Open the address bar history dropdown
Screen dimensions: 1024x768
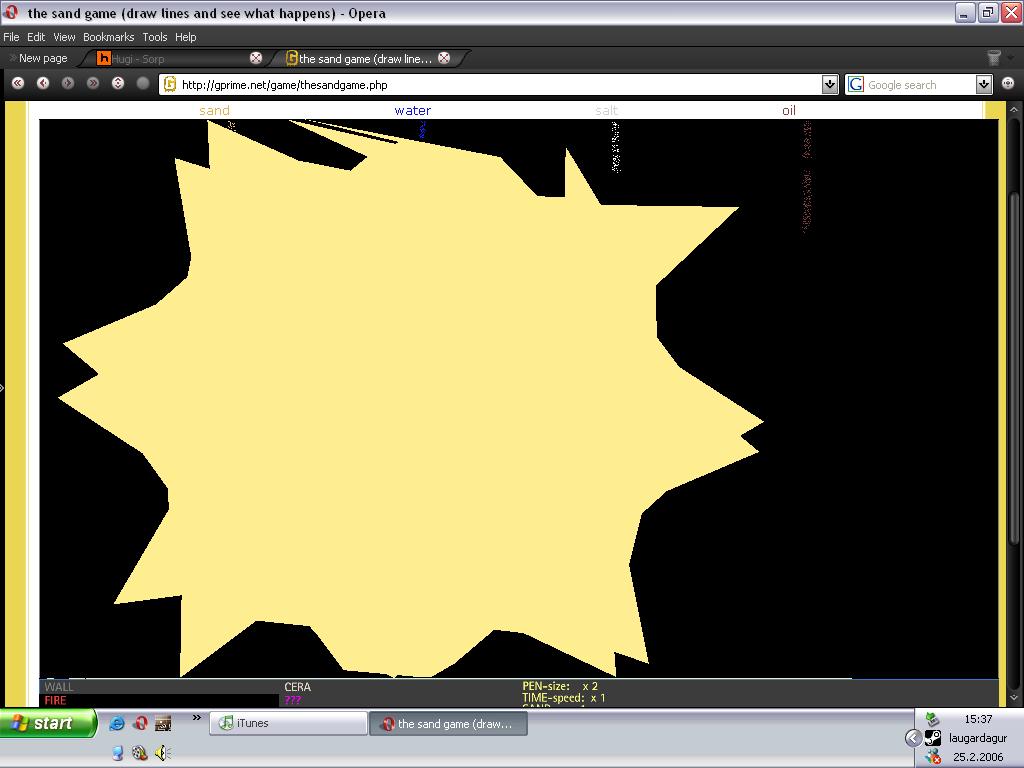point(830,84)
